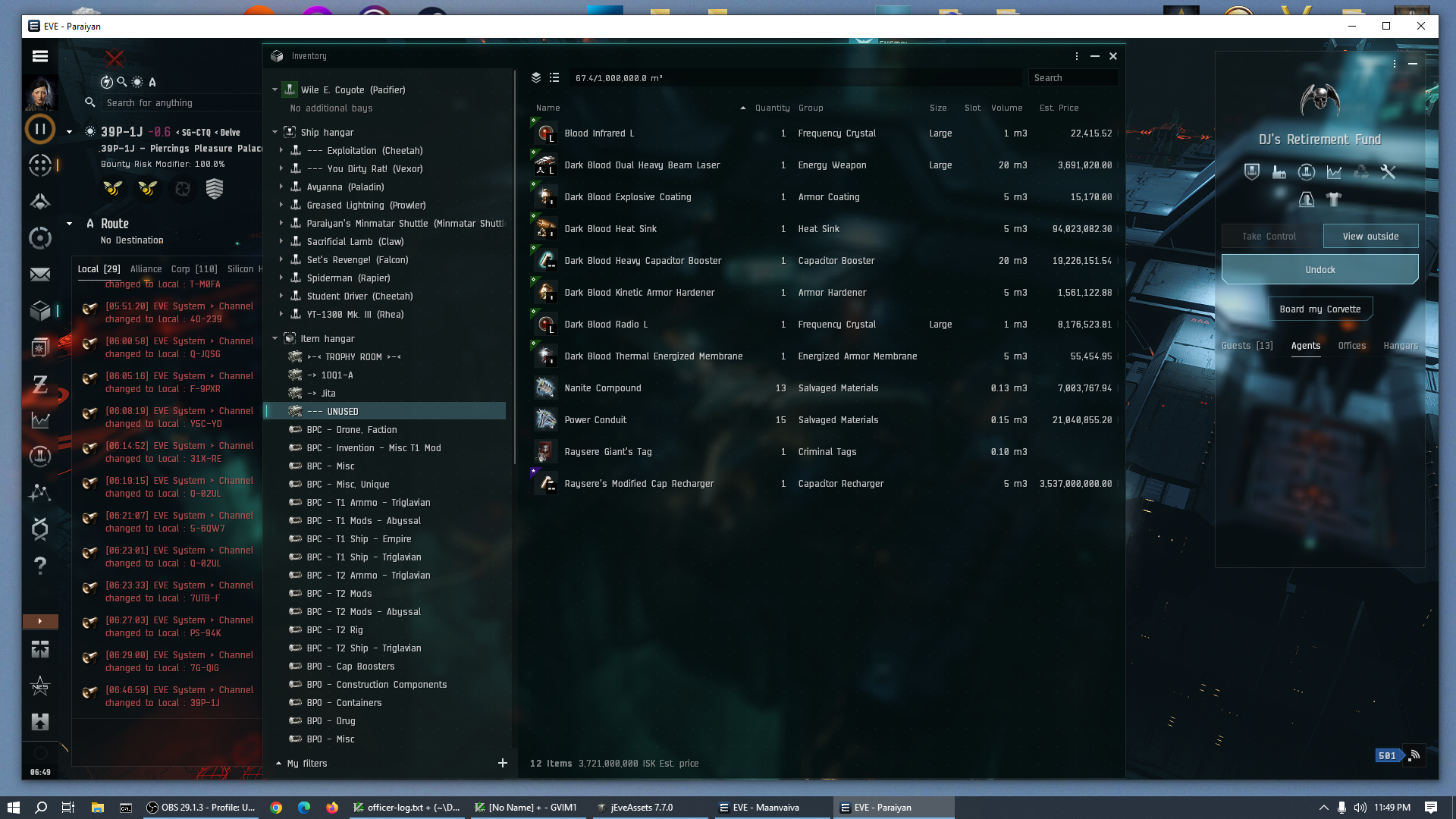Expand the Spiderman (Rapier) ship entry
Viewport: 1456px width, 819px height.
[x=281, y=278]
